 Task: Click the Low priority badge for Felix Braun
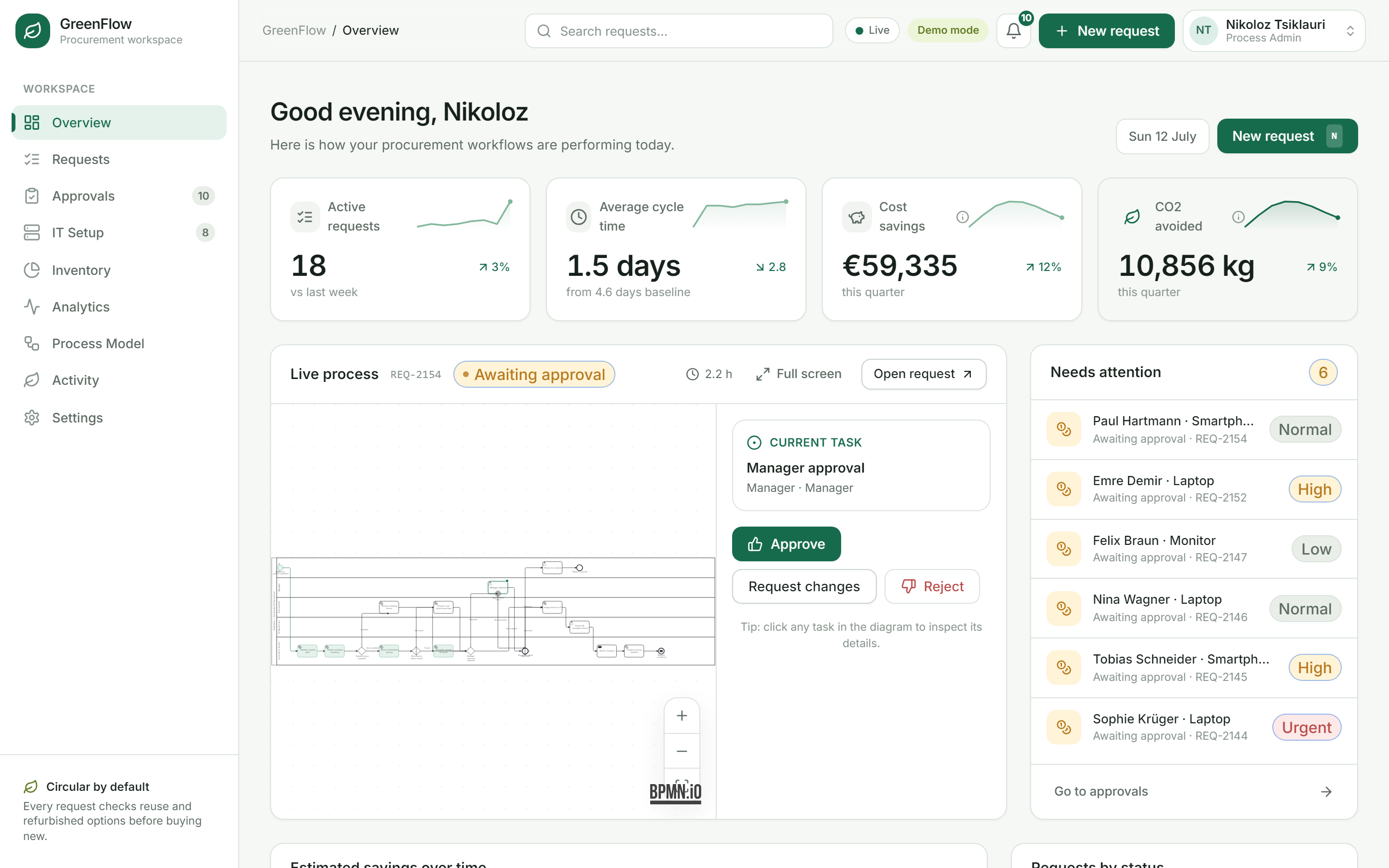(1316, 549)
